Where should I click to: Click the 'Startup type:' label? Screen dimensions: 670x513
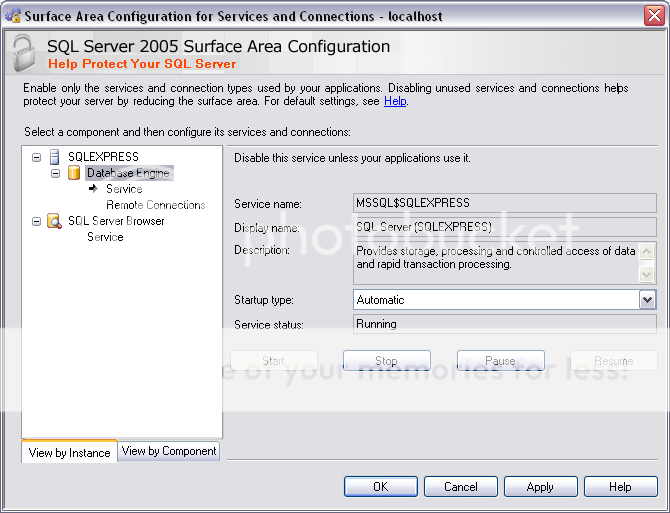(x=264, y=300)
